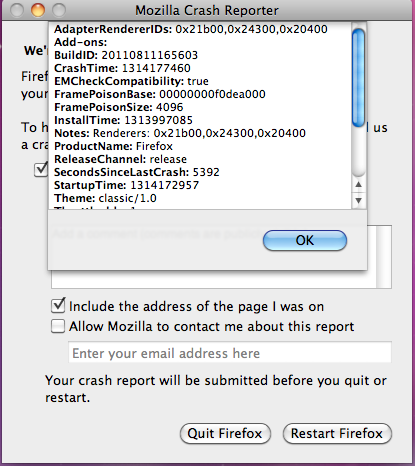Screen dimensions: 415x466
Task: Click the comment box's vertical scrollbar
Action: pos(384,257)
